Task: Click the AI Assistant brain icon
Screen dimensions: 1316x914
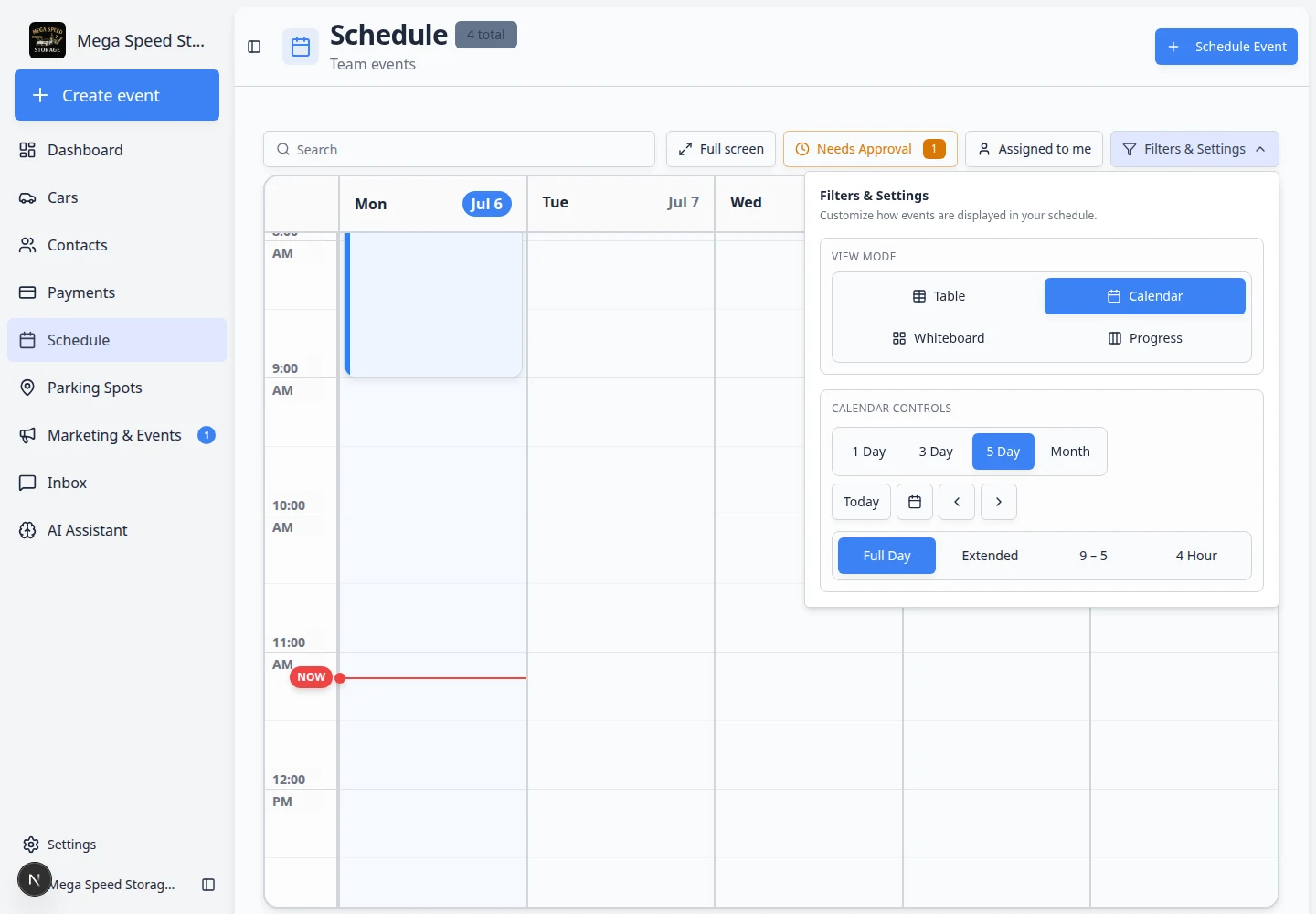Action: (27, 530)
